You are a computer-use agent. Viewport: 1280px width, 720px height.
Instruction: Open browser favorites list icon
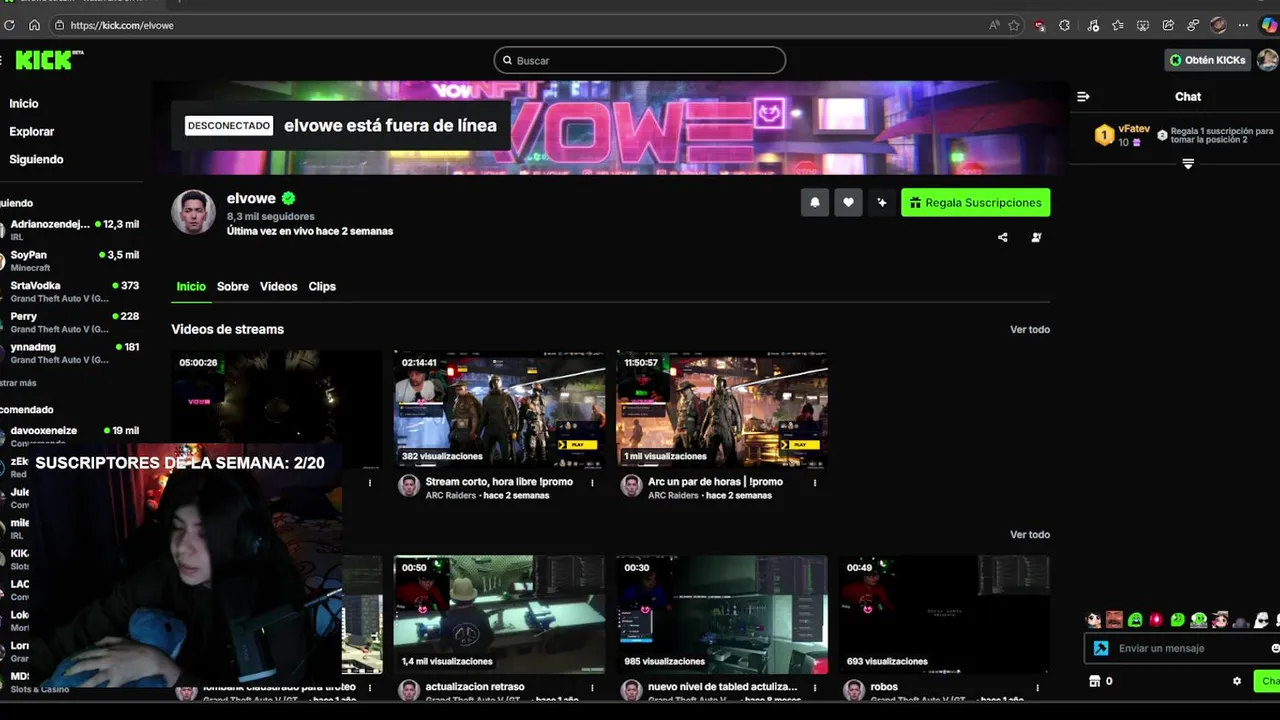pos(1117,25)
